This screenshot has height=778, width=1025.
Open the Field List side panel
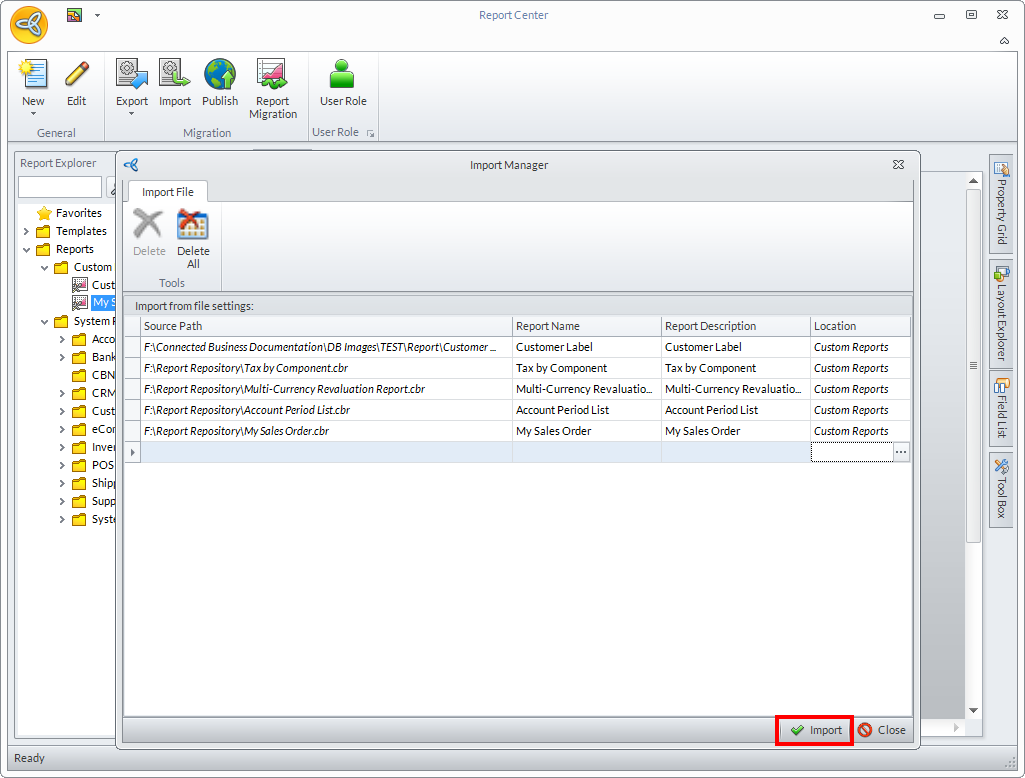tap(1000, 406)
